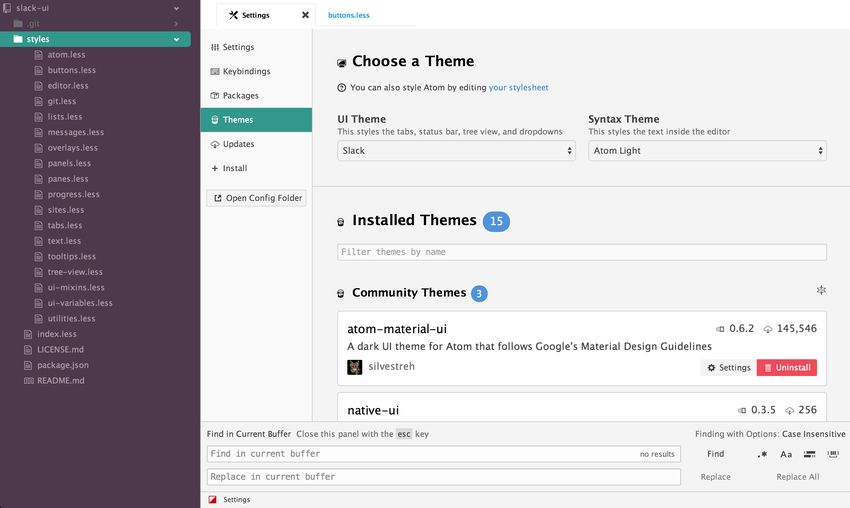Image resolution: width=850 pixels, height=508 pixels.
Task: Click the paint bucket icon beside Choose a Theme
Action: 342,62
